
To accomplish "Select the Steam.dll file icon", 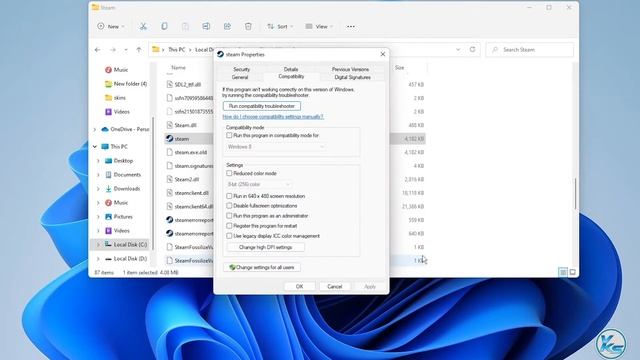I will tap(169, 125).
